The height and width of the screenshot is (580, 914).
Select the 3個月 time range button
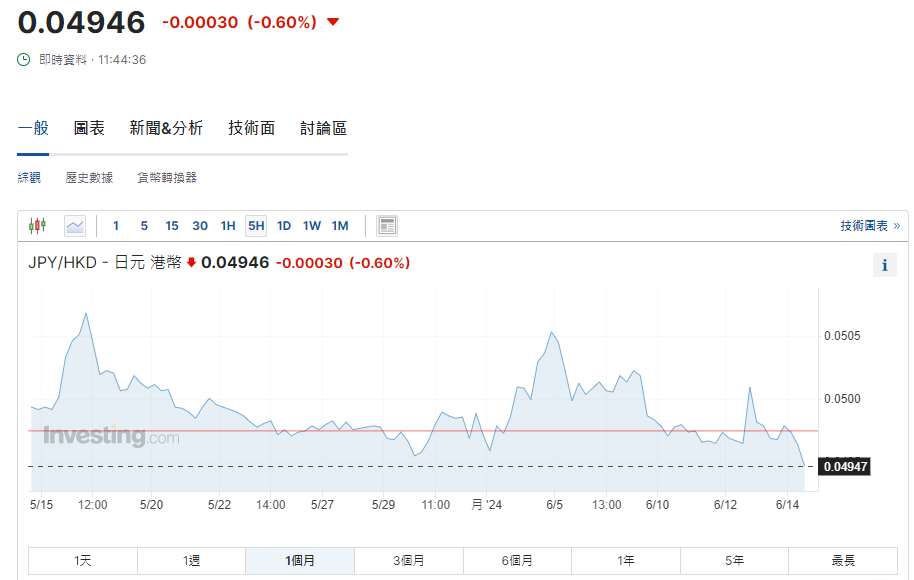click(x=408, y=561)
